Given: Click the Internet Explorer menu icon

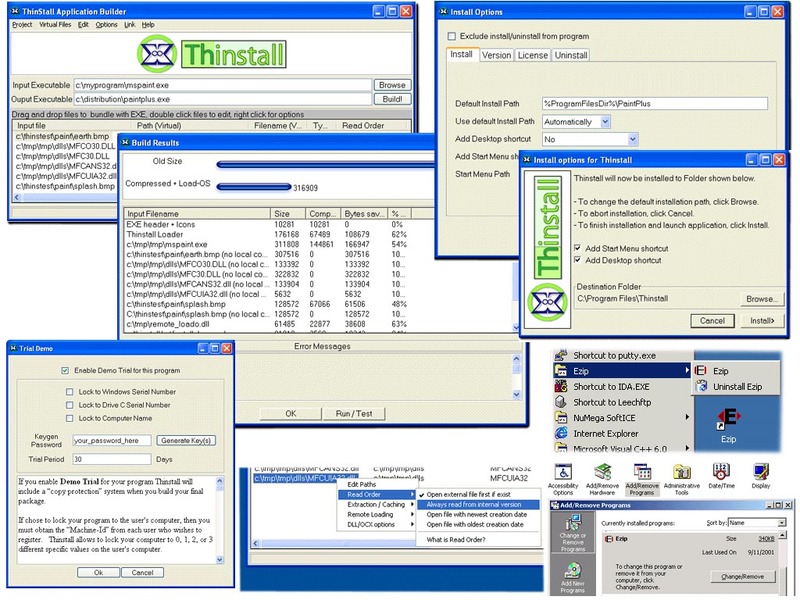Looking at the screenshot, I should pos(561,433).
